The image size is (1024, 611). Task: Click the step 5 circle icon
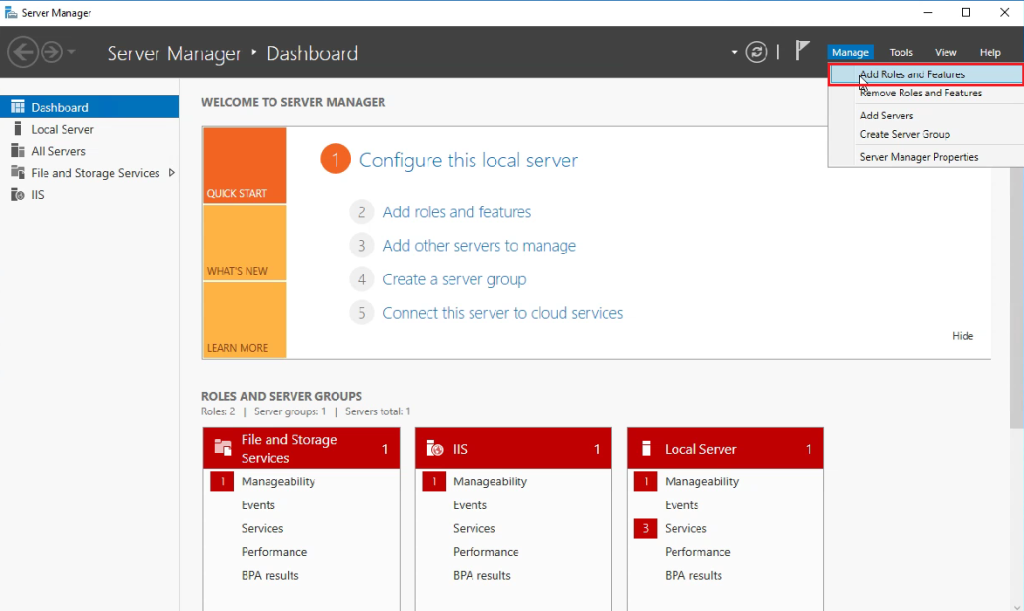(361, 313)
